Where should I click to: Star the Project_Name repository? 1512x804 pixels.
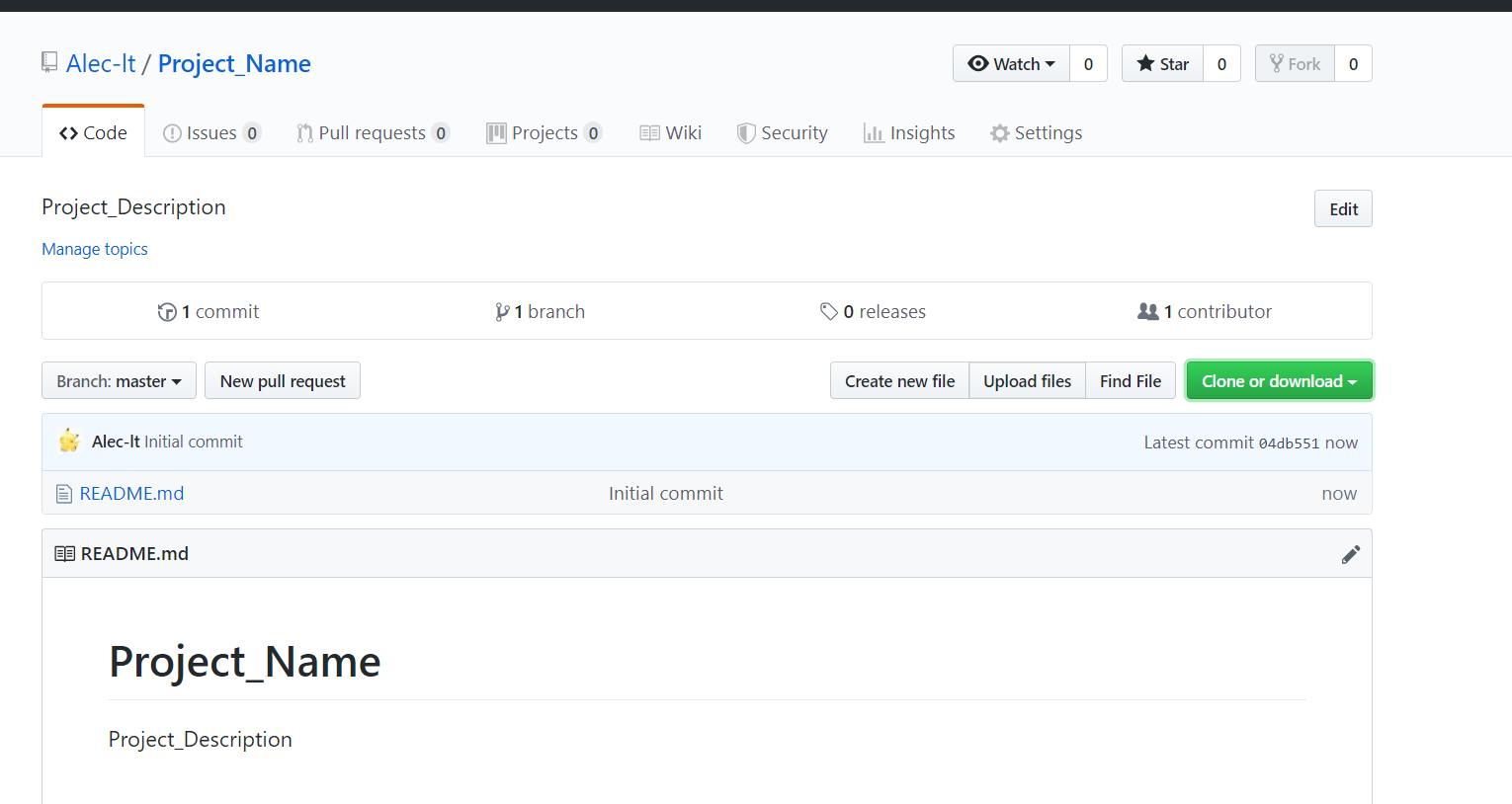click(x=1162, y=64)
